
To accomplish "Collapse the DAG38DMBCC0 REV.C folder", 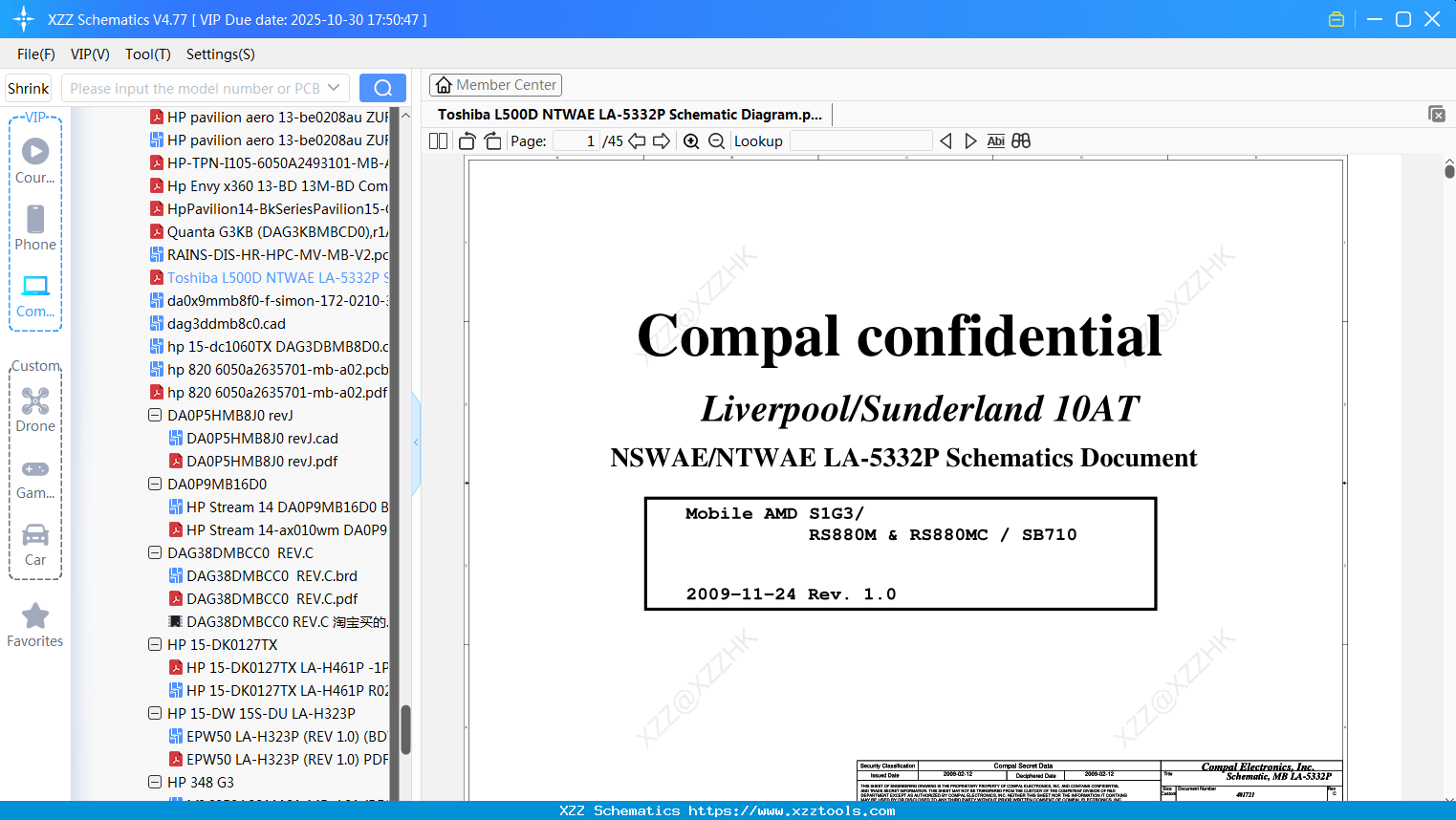I will (155, 553).
